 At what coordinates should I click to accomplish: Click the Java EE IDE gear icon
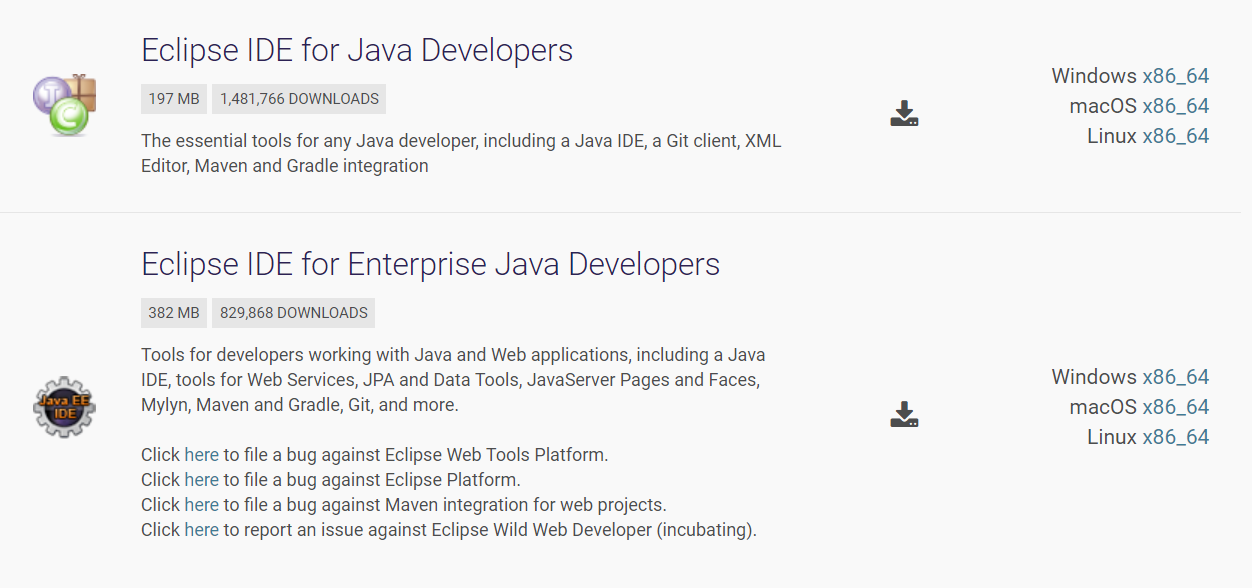(64, 406)
